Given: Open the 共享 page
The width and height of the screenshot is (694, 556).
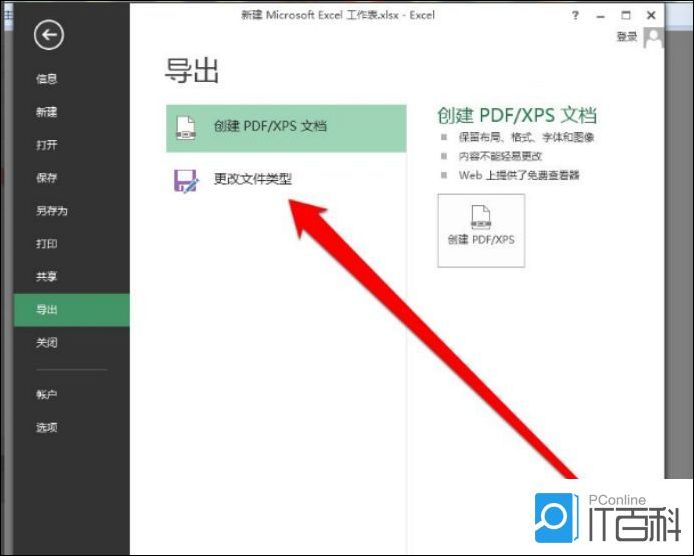Looking at the screenshot, I should (x=46, y=277).
